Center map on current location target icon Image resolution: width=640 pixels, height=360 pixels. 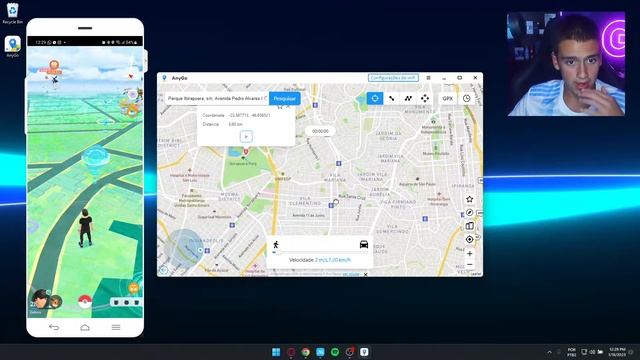(469, 240)
